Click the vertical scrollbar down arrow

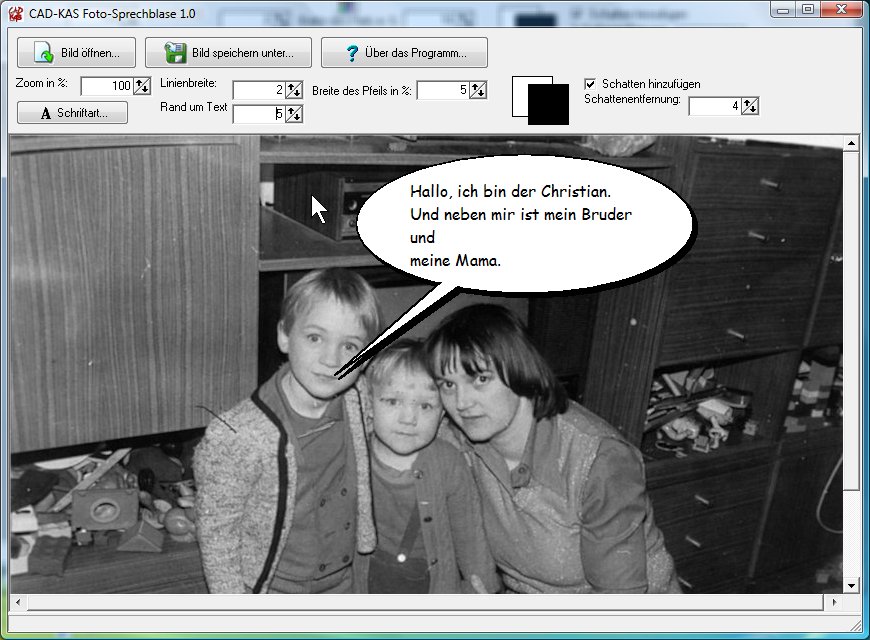click(x=851, y=585)
